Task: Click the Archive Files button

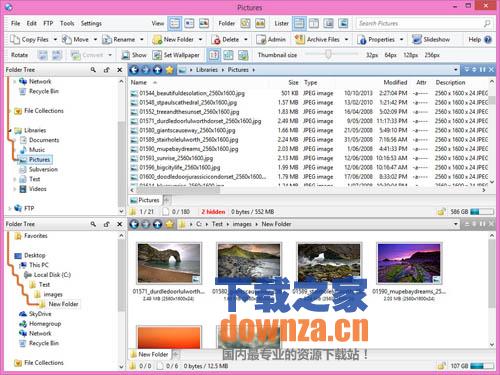Action: tap(317, 40)
